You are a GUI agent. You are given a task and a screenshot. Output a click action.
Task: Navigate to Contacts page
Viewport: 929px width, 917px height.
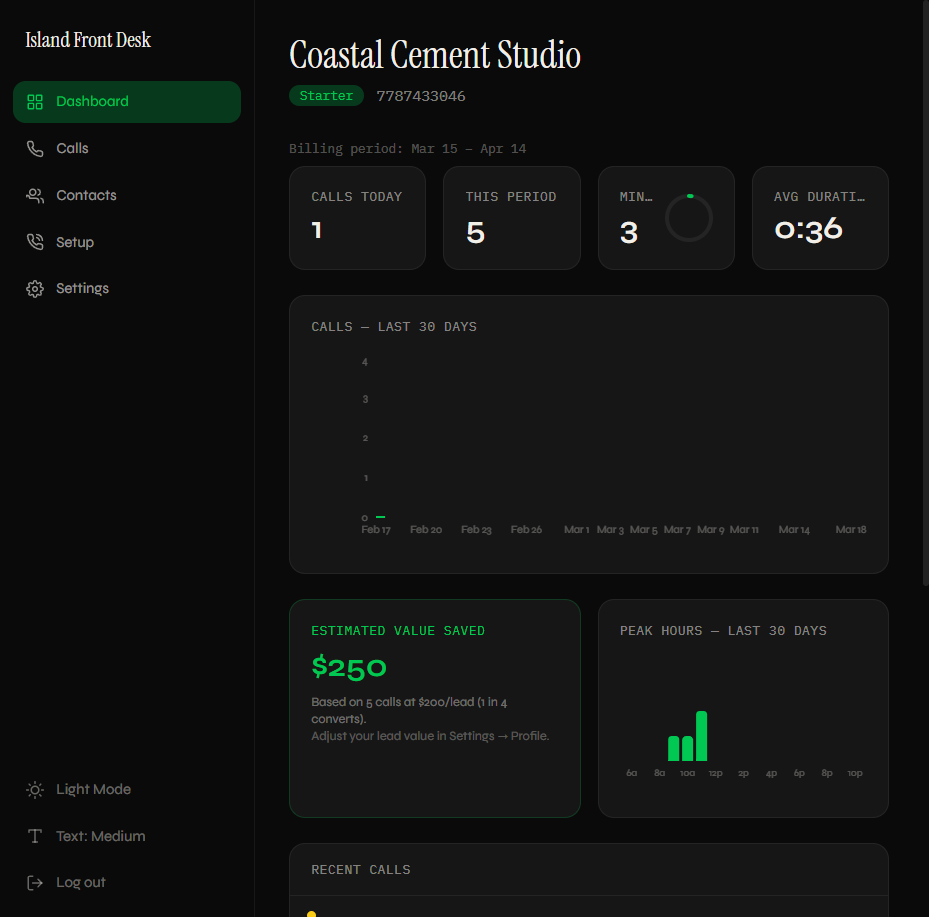pyautogui.click(x=86, y=195)
